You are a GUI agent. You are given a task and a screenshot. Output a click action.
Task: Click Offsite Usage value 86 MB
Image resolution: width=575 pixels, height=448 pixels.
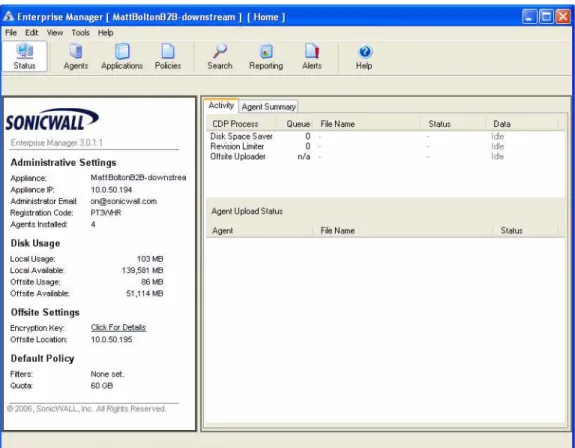[152, 282]
